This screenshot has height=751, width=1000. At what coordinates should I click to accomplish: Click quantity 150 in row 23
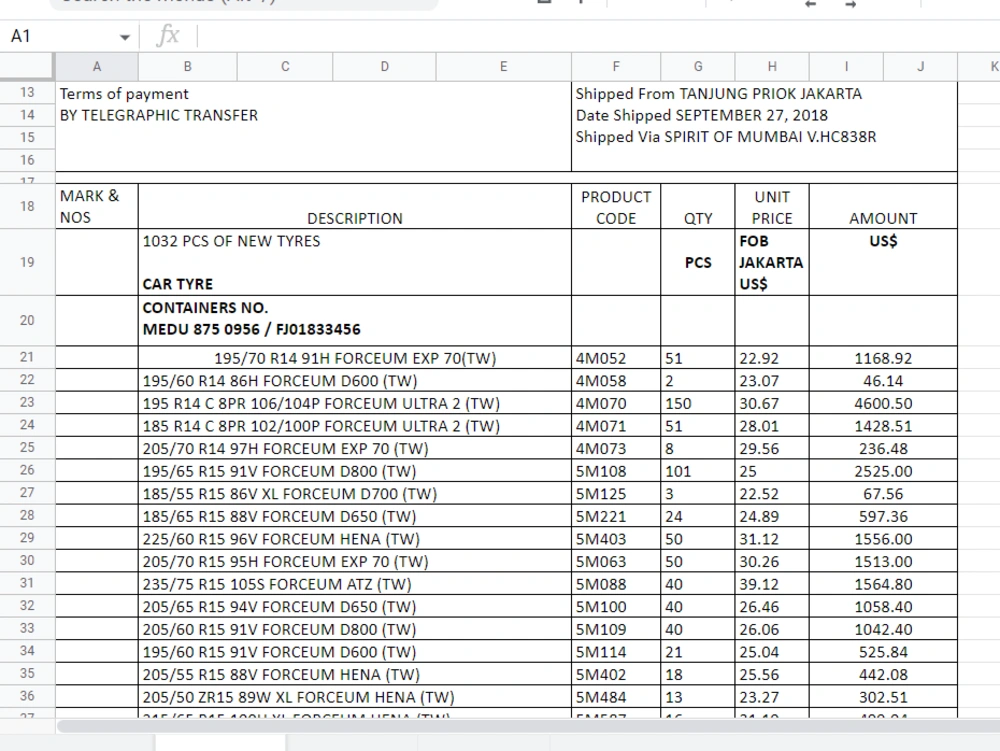pyautogui.click(x=698, y=403)
